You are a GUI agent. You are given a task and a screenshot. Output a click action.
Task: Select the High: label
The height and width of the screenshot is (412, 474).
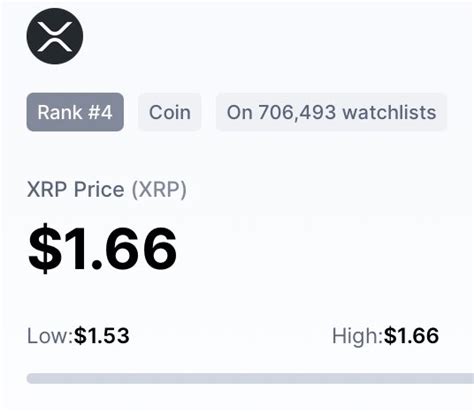pos(357,336)
